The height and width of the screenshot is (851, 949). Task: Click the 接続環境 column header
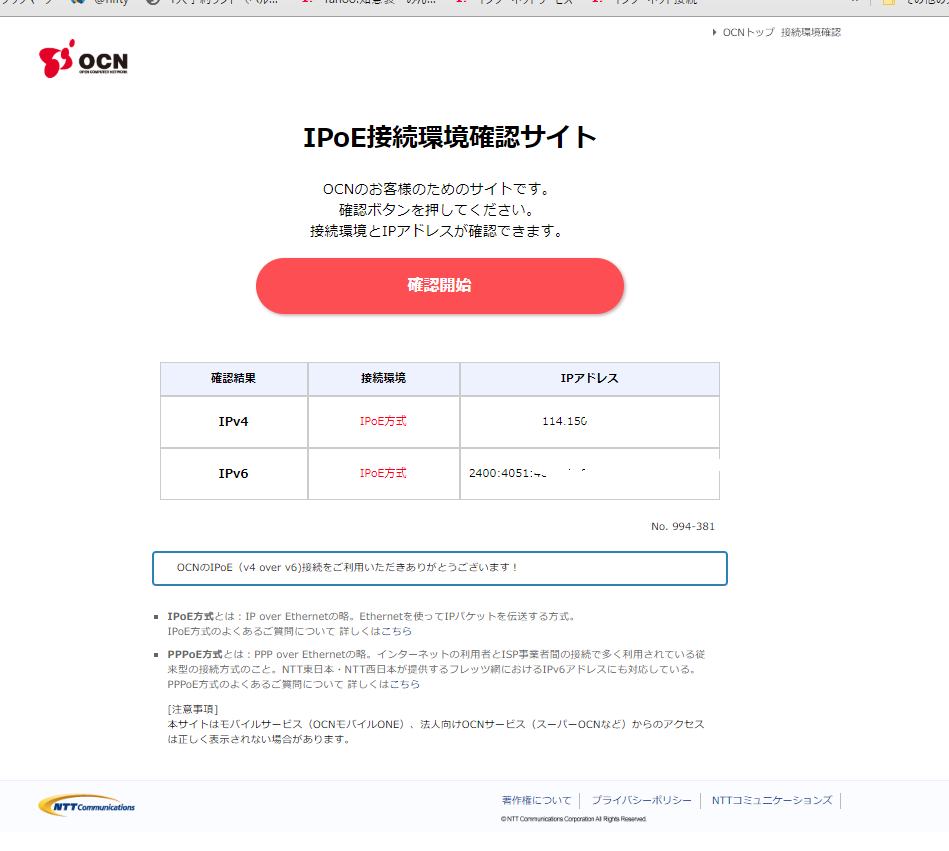[x=383, y=378]
